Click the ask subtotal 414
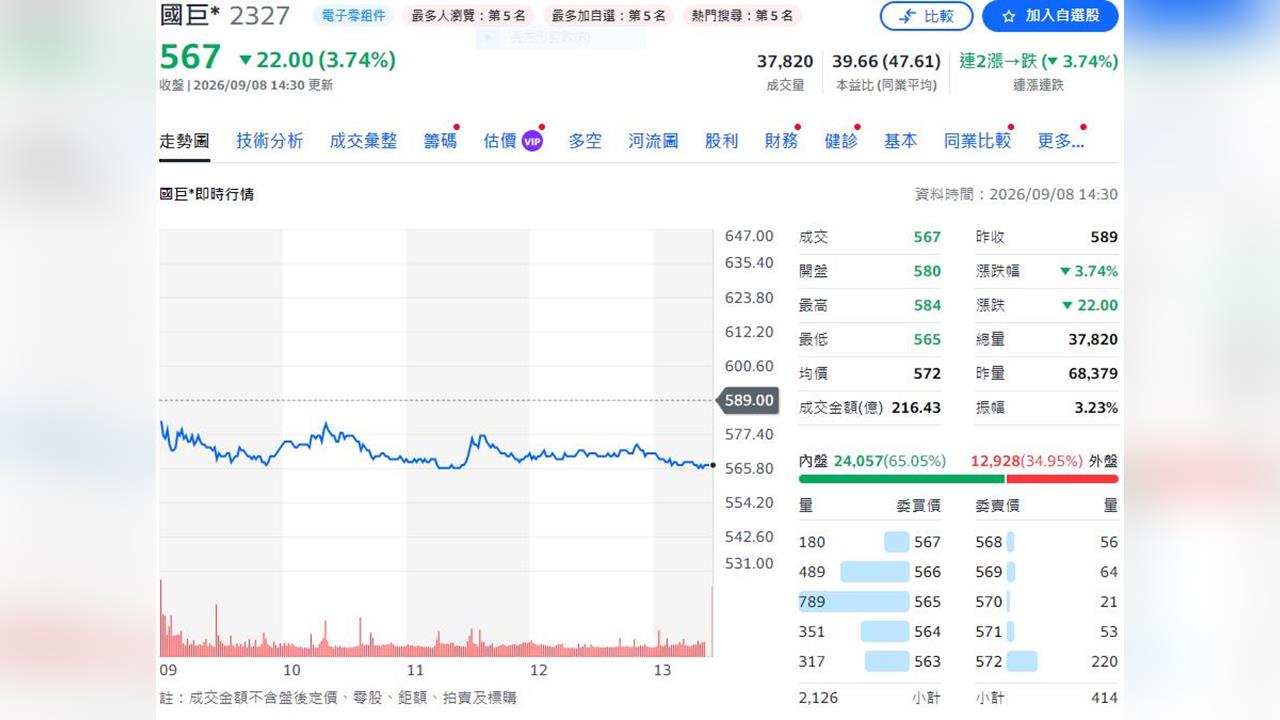1280x720 pixels. tap(1104, 698)
